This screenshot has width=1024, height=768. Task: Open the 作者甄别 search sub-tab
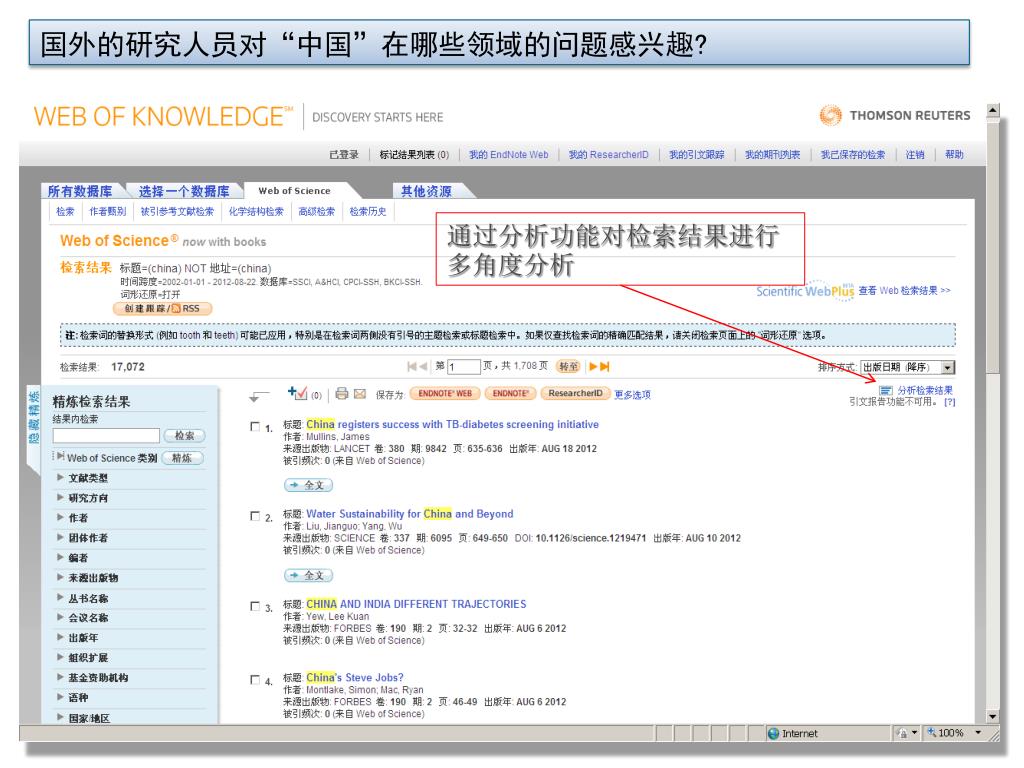coord(108,212)
